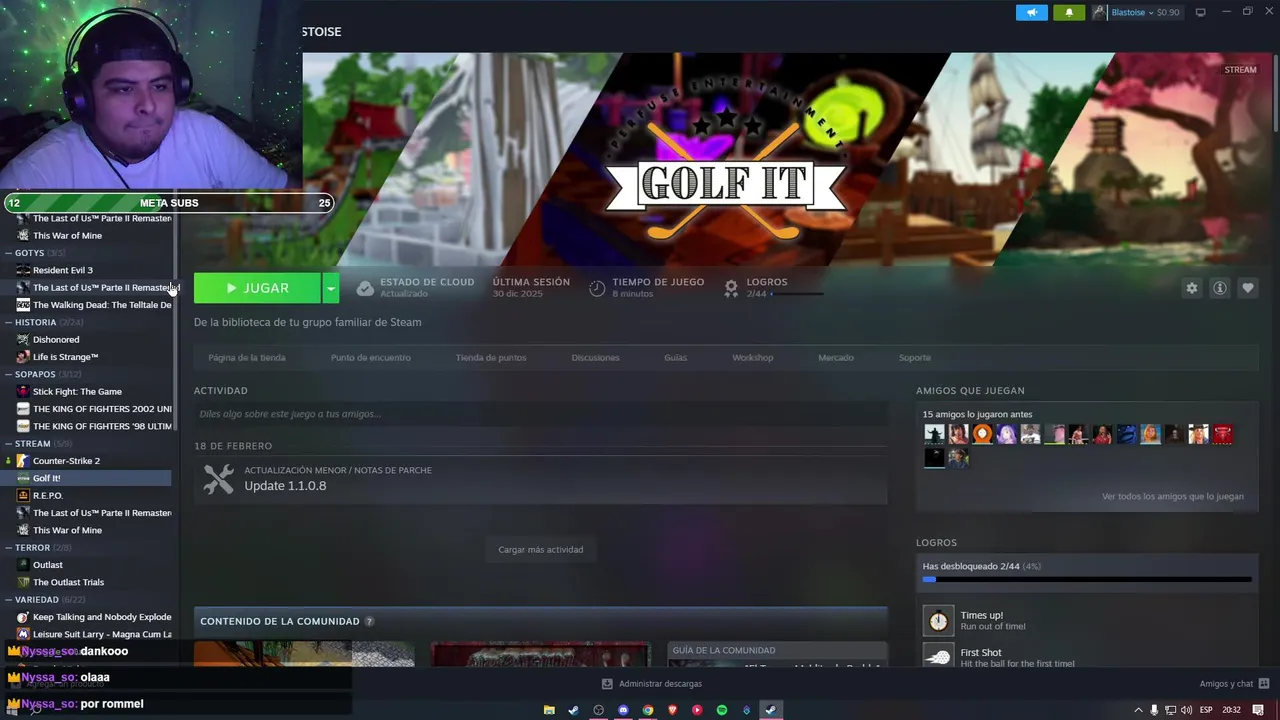Image resolution: width=1280 pixels, height=720 pixels.
Task: Select Outlast in TERROR collection
Action: [x=48, y=565]
